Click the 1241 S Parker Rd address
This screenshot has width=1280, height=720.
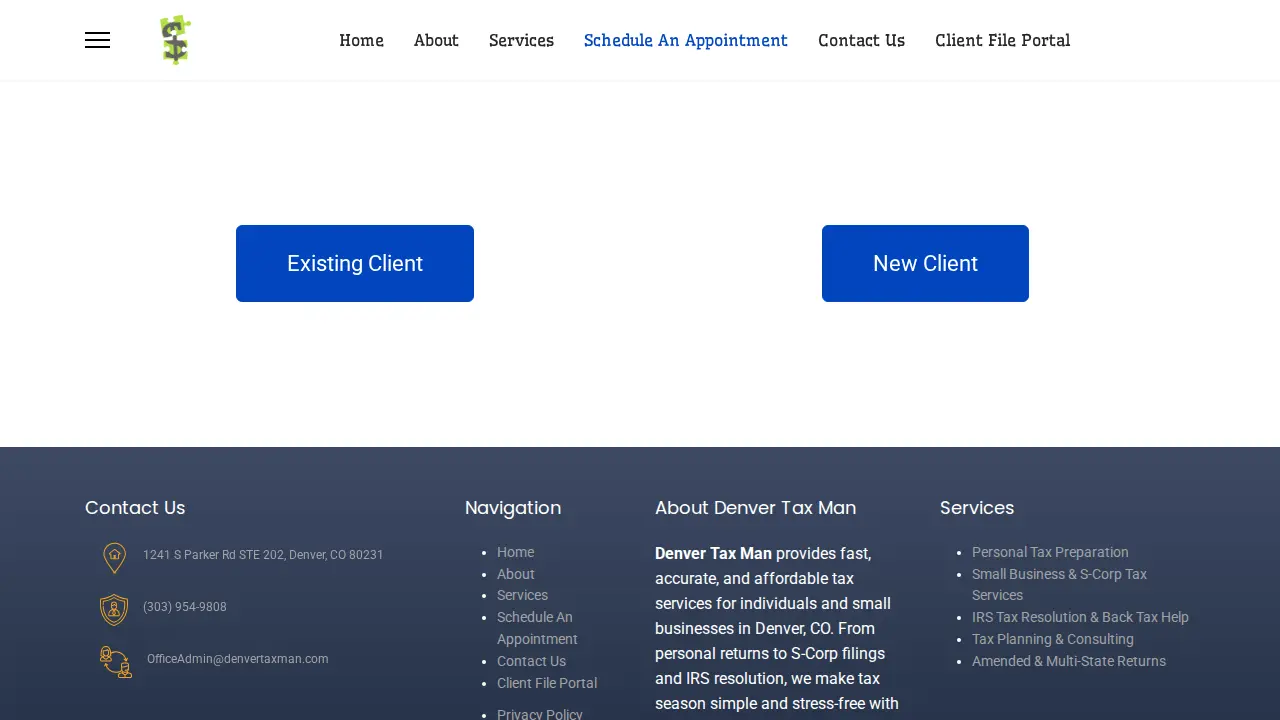coord(263,555)
